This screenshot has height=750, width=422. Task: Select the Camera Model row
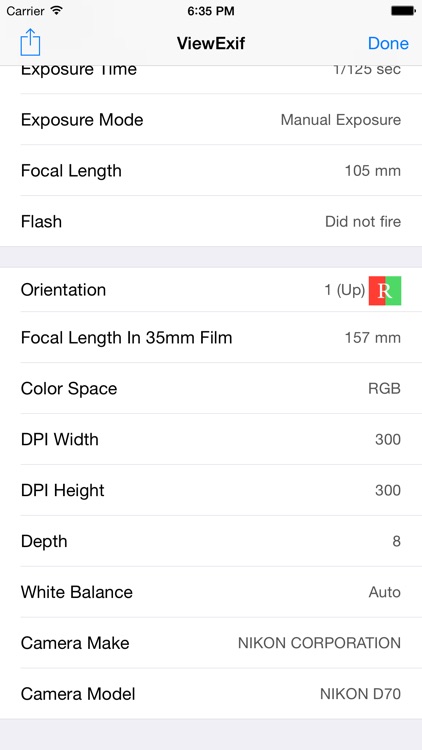(x=211, y=694)
